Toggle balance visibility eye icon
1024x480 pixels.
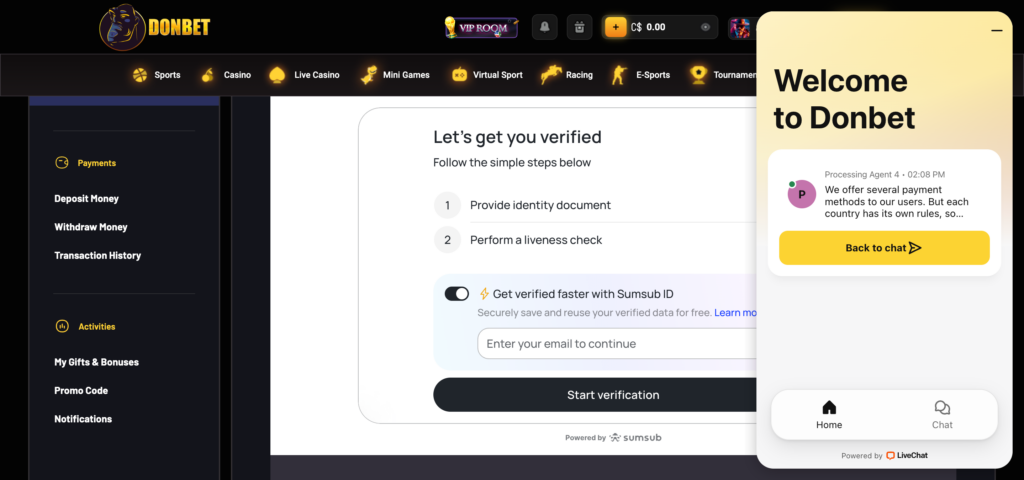coord(705,27)
